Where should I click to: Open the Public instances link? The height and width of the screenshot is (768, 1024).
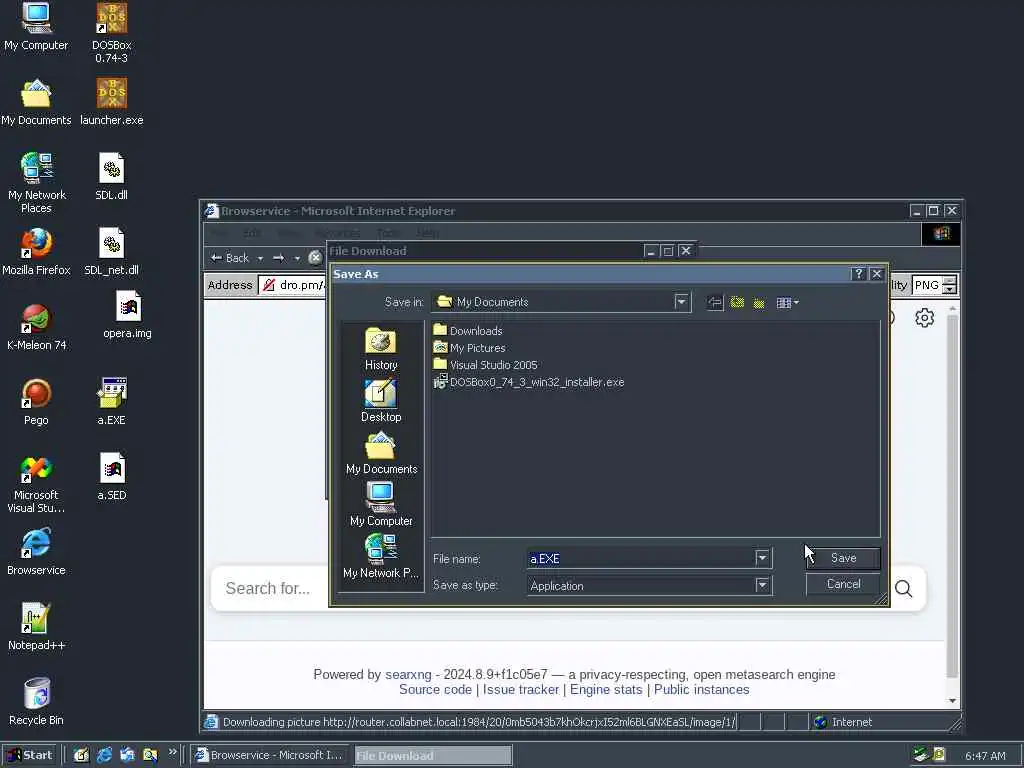click(x=701, y=690)
